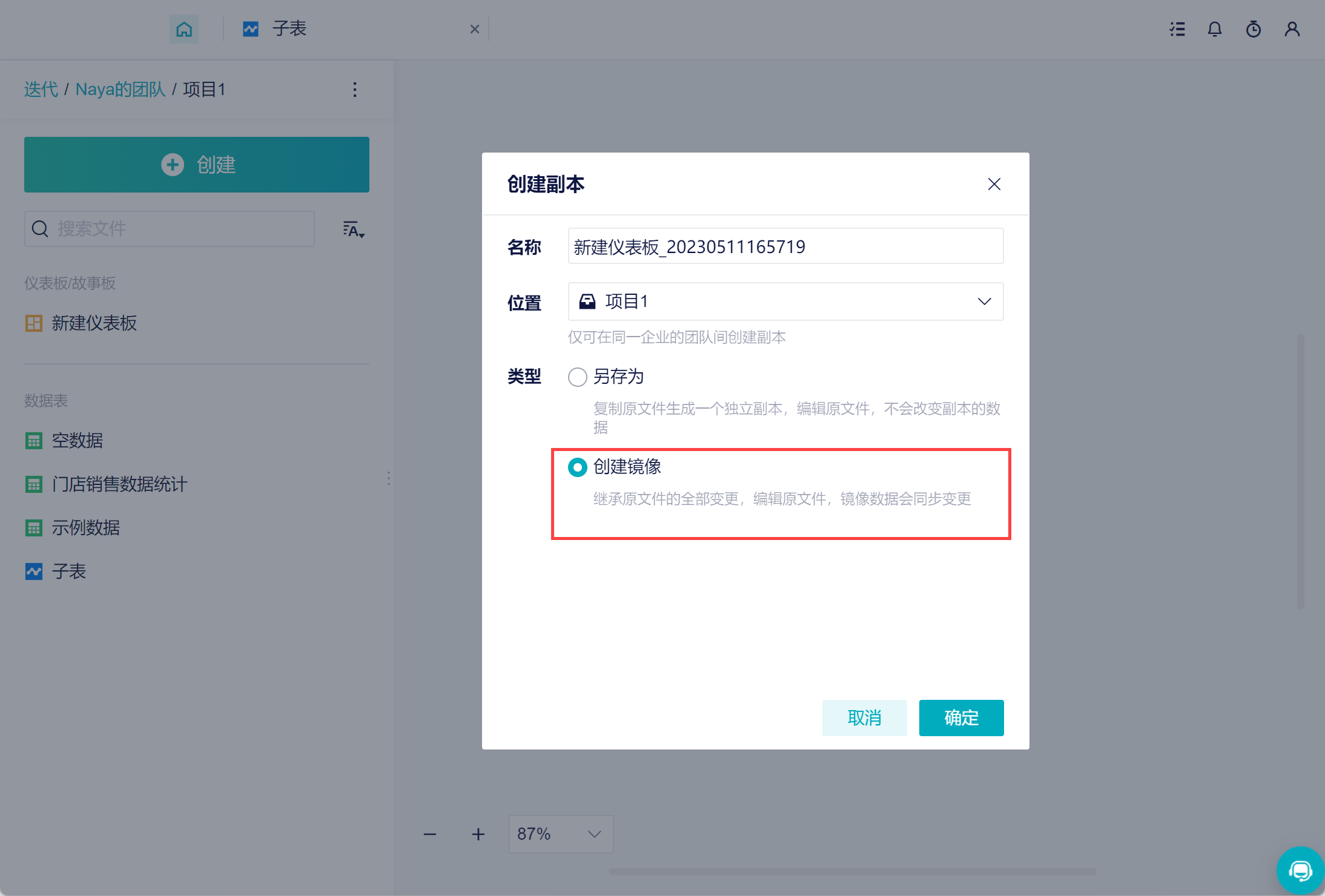
Task: Close the 创建副本 dialog
Action: (994, 184)
